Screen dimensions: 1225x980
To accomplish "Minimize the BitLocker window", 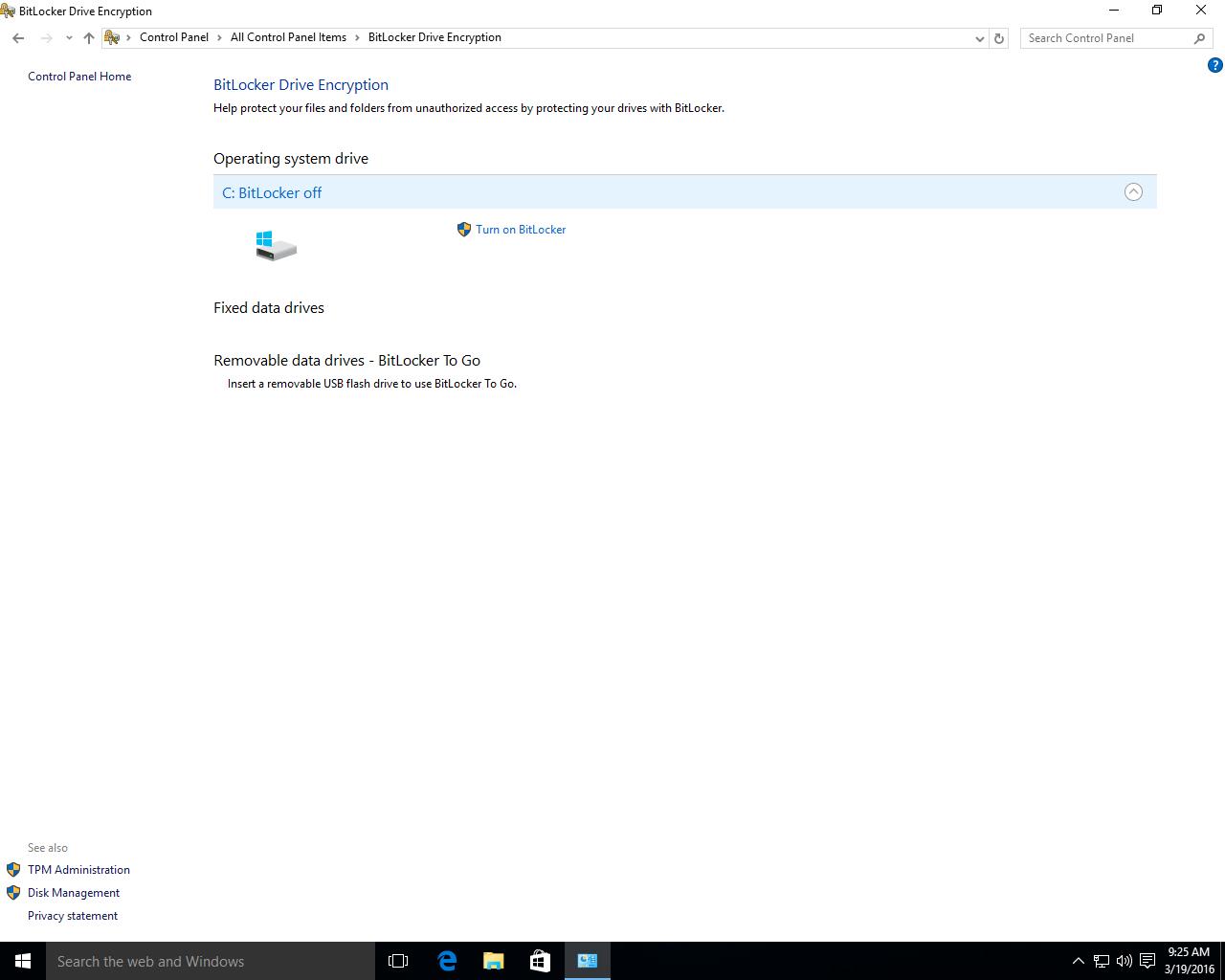I will [x=1114, y=11].
